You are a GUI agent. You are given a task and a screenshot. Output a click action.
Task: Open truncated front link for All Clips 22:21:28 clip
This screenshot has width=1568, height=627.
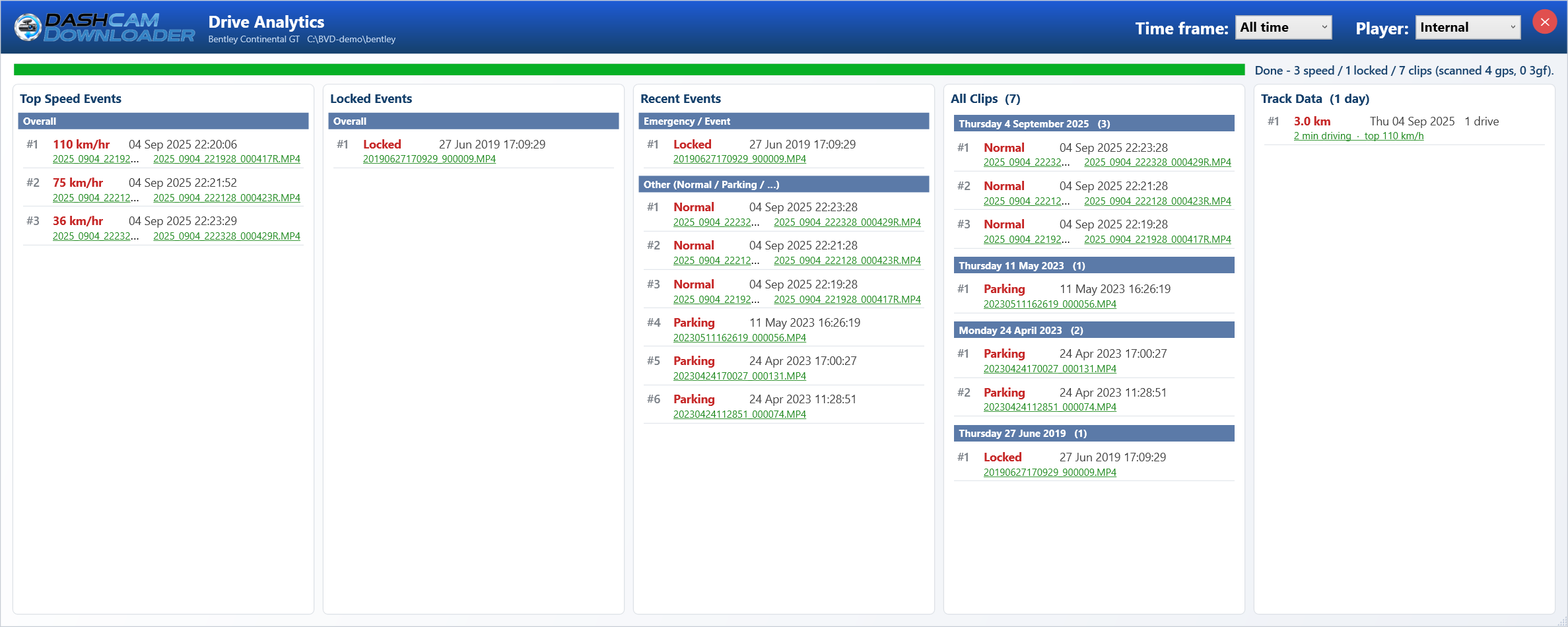[1027, 201]
